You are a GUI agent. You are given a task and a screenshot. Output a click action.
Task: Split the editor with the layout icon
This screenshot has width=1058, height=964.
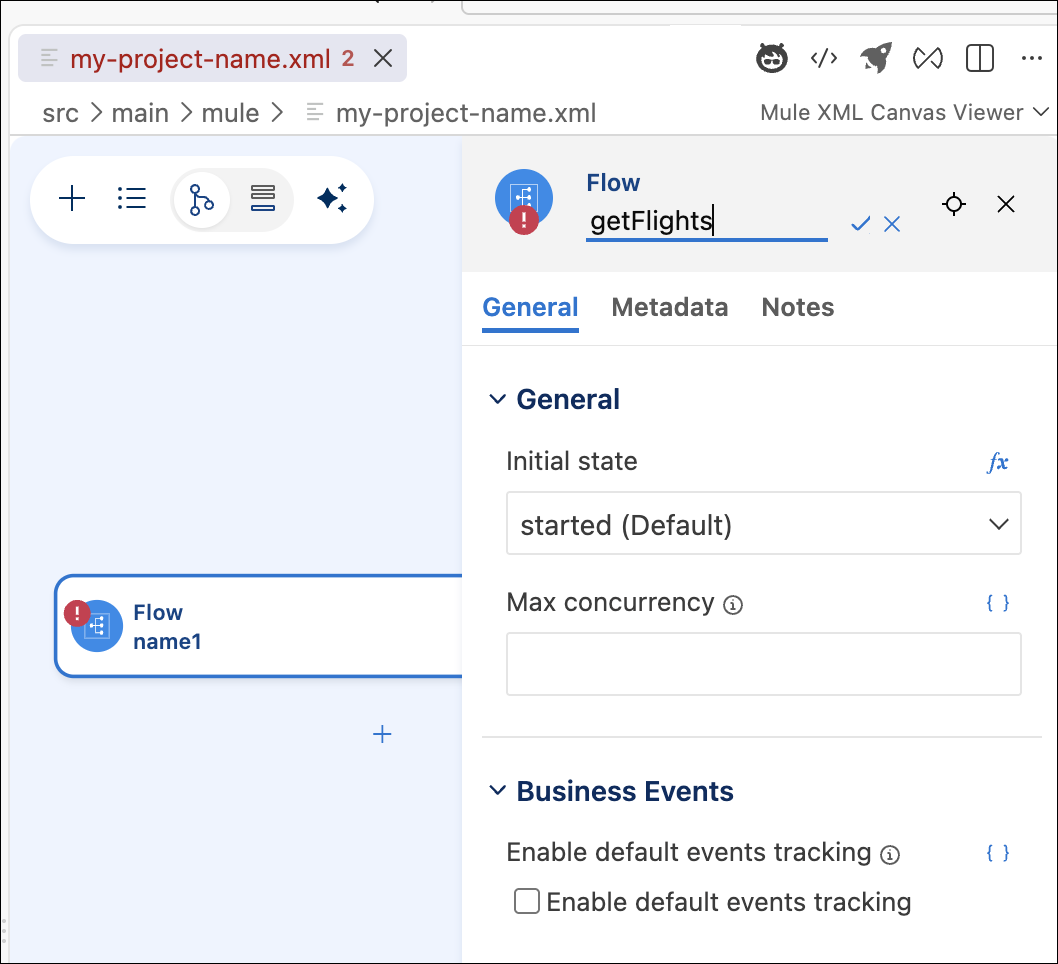pyautogui.click(x=980, y=58)
